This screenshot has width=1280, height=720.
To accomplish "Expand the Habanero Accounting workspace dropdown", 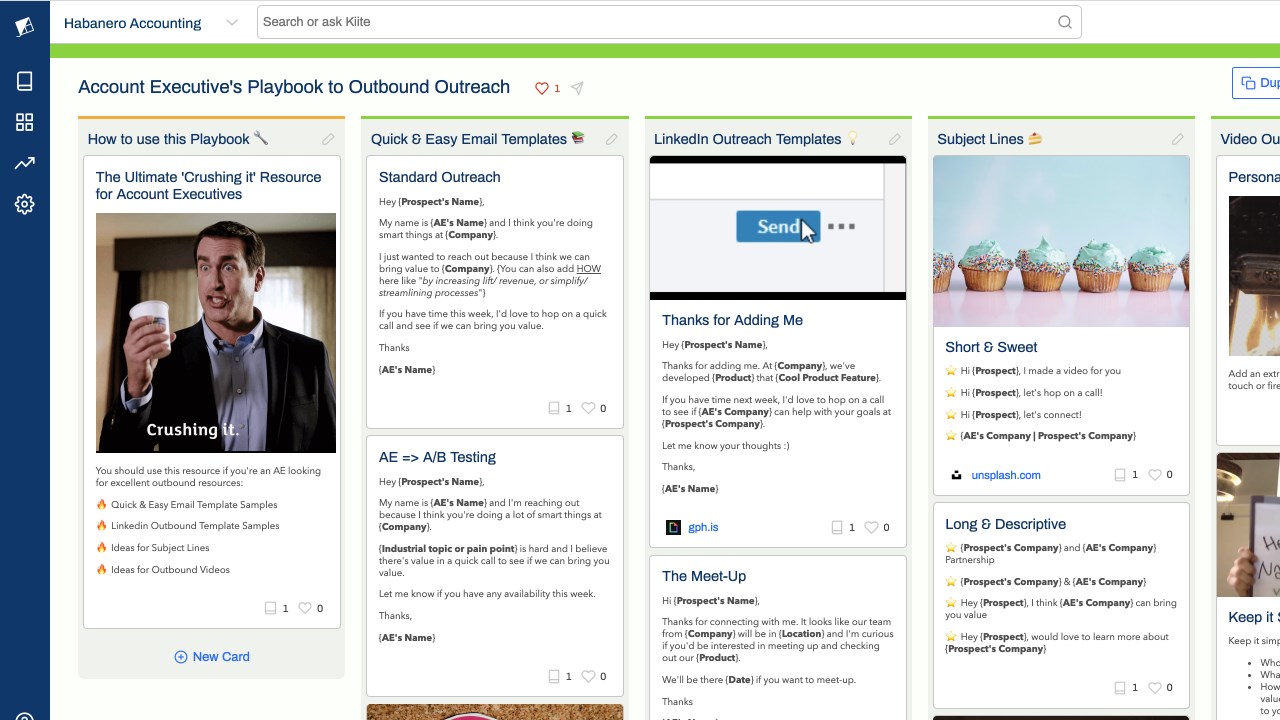I will pos(232,22).
